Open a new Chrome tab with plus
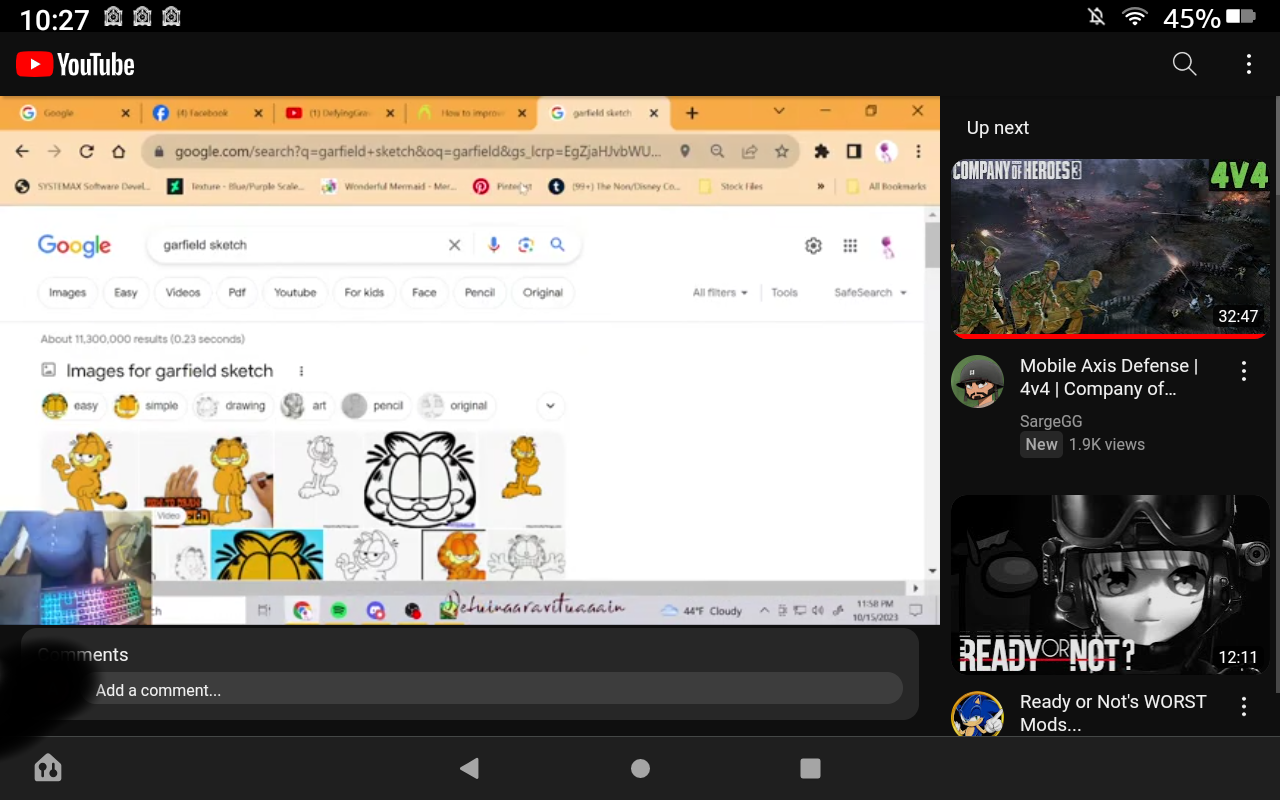 (x=692, y=113)
